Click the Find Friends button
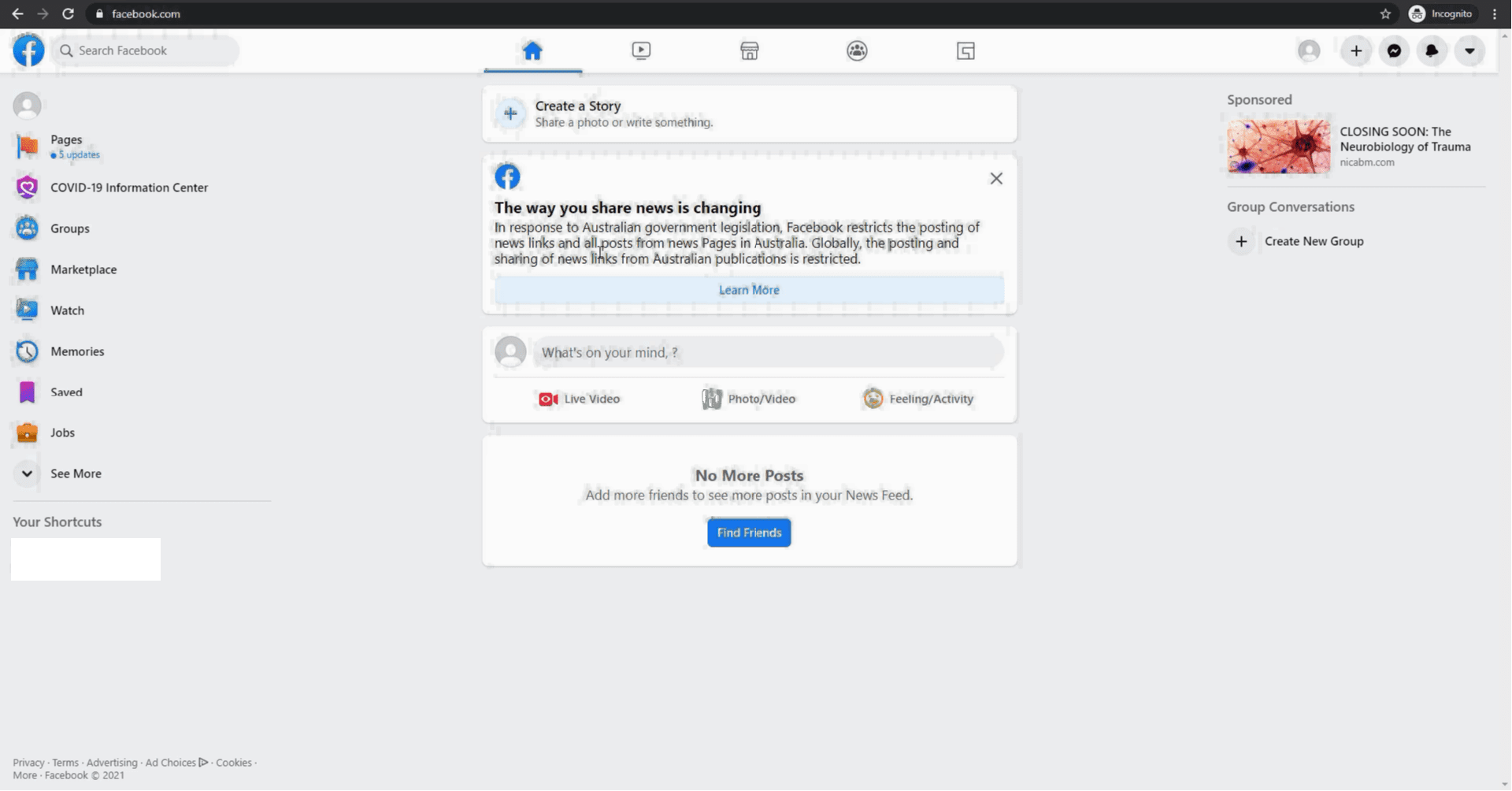The height and width of the screenshot is (791, 1512). [748, 532]
